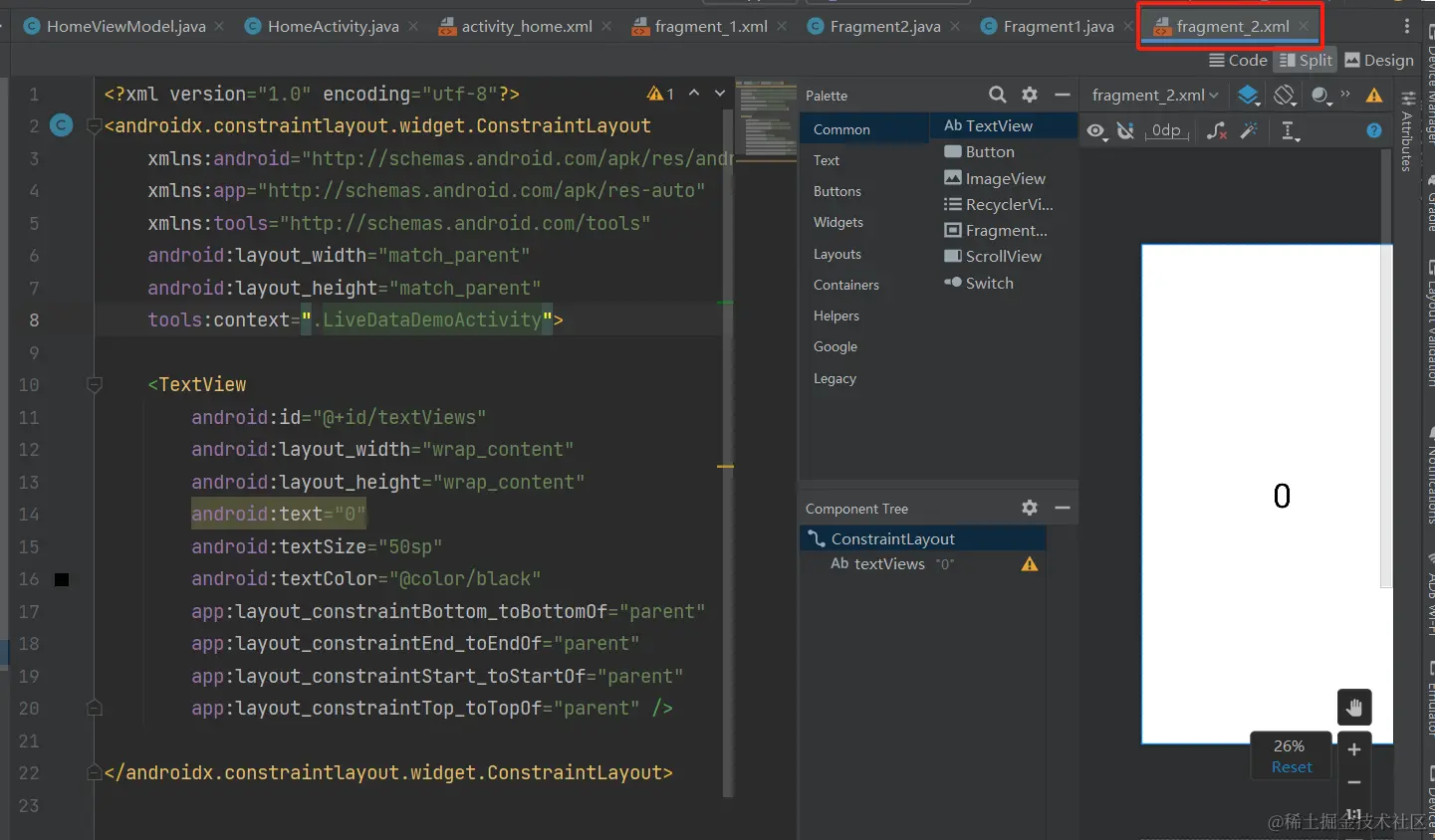Select the Layouts palette category
1435x840 pixels.
coord(864,254)
